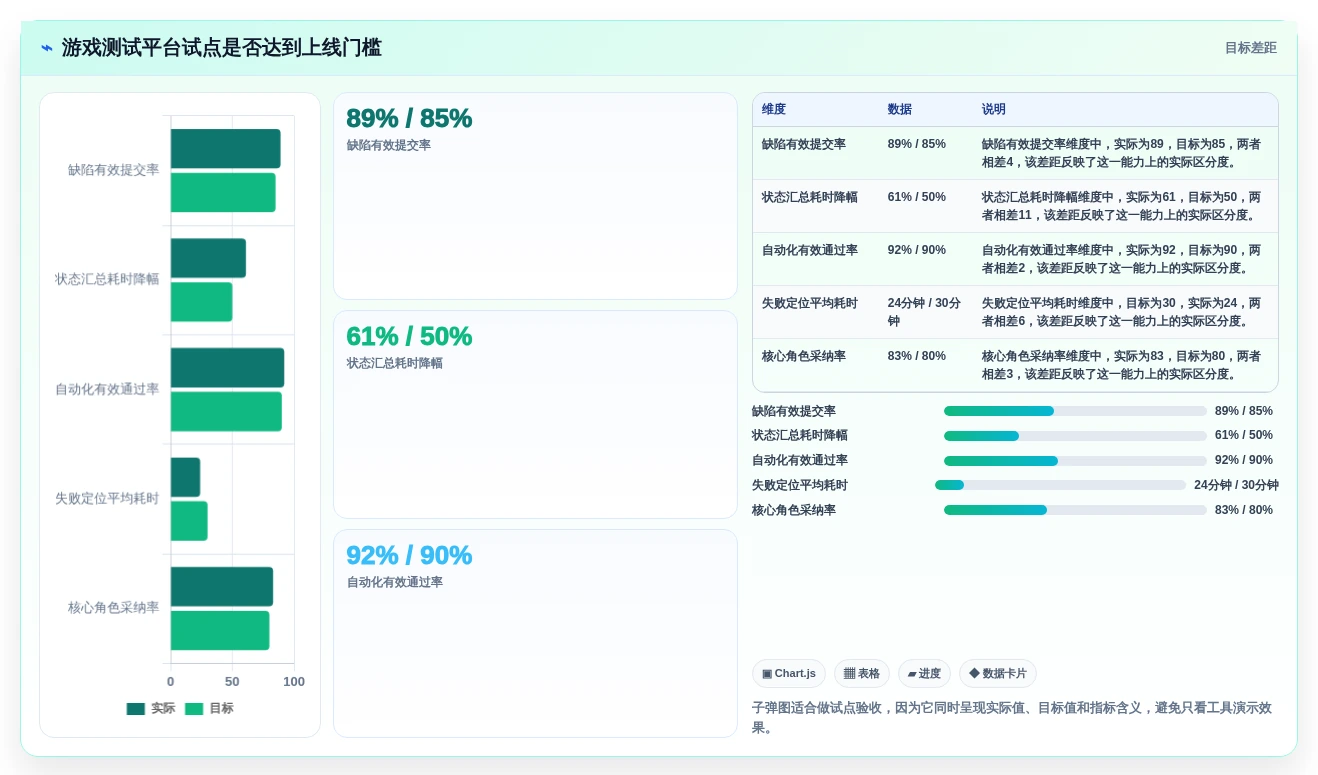The width and height of the screenshot is (1318, 775).
Task: Click chart axis label 自动化有效通过率
Action: point(107,389)
